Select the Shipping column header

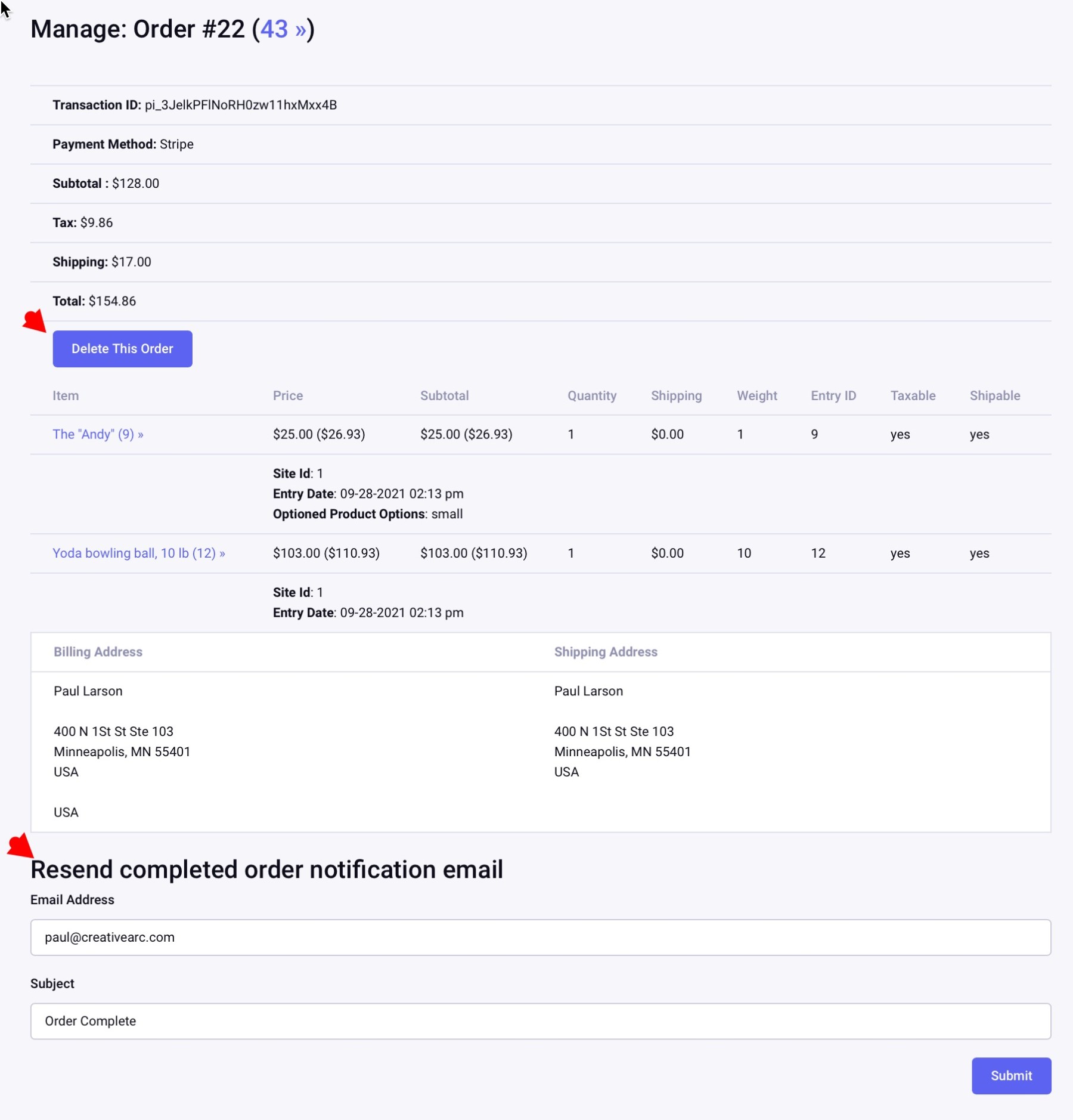pos(677,395)
